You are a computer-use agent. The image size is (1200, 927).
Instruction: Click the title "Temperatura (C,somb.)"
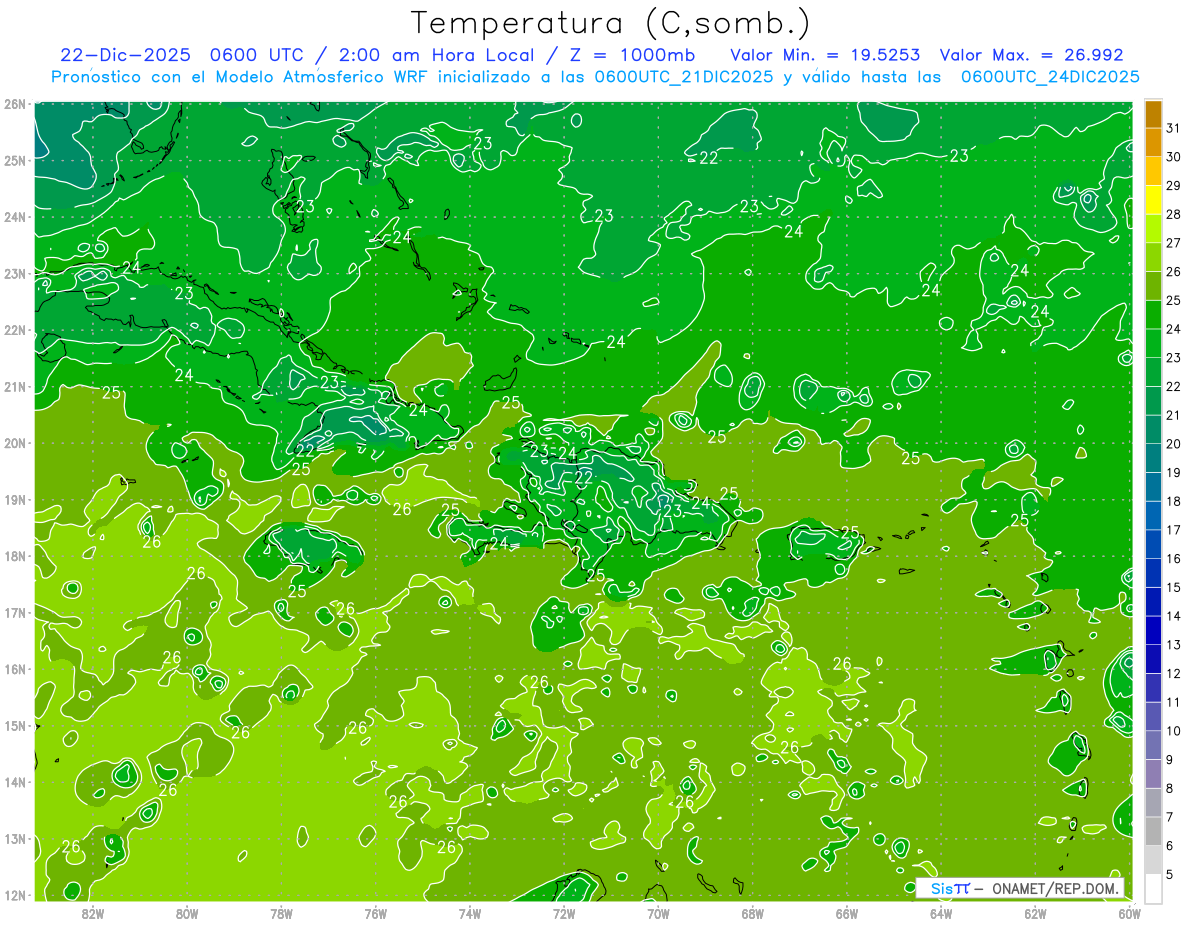(x=611, y=23)
